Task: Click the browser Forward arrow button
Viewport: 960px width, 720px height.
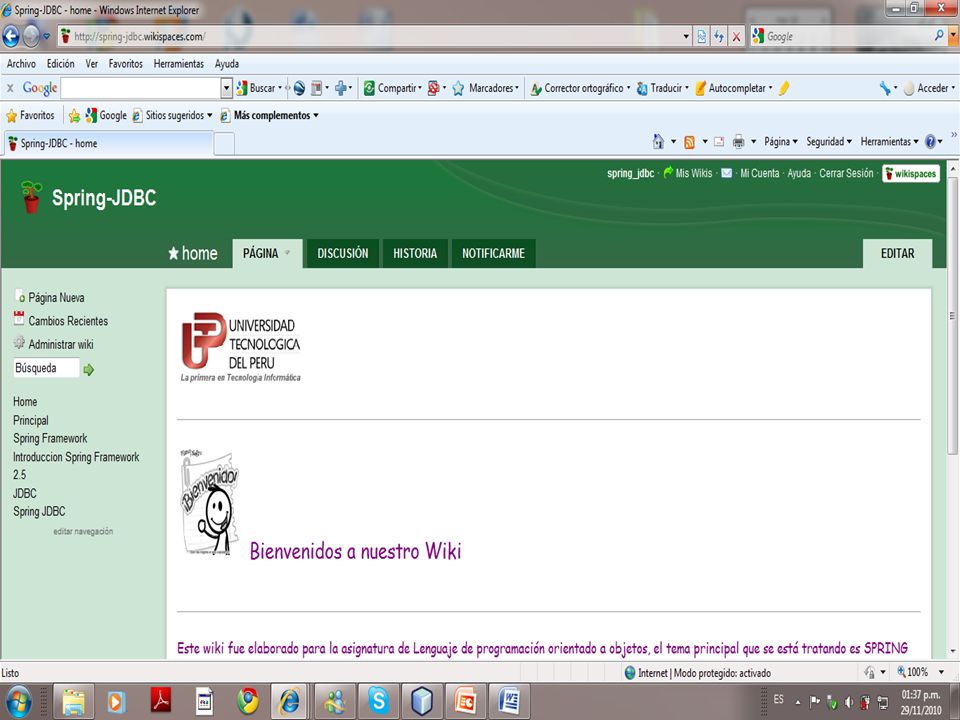Action: click(31, 37)
